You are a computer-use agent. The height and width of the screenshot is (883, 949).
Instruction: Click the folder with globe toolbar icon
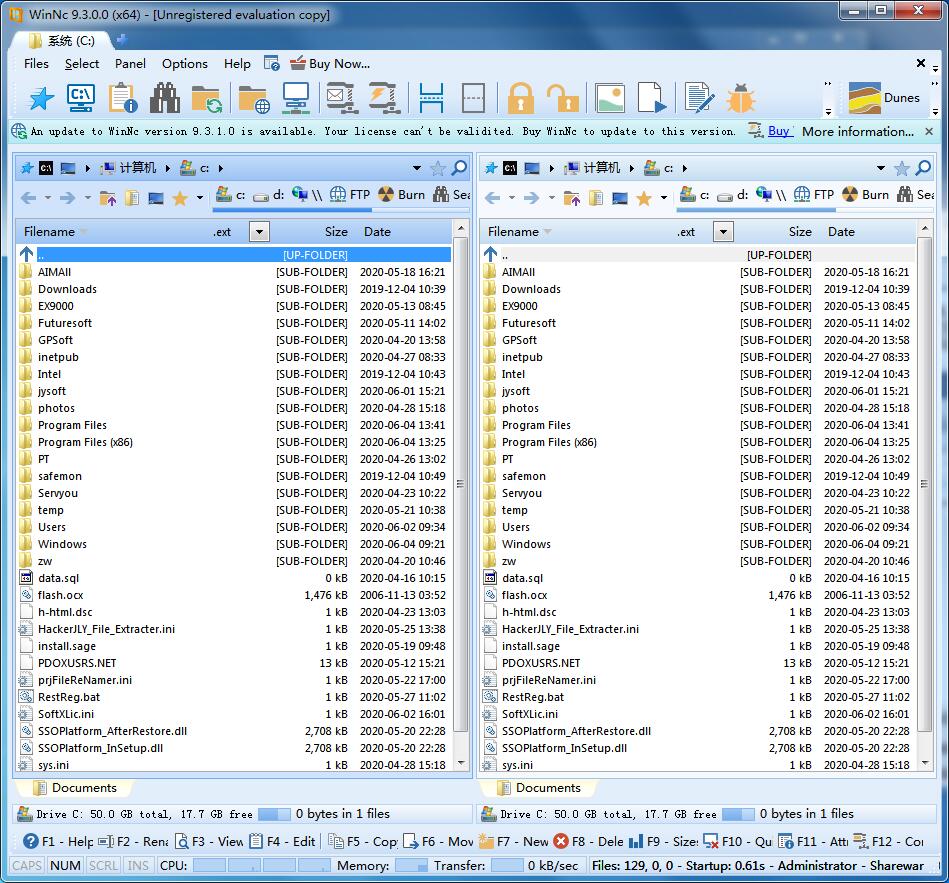pyautogui.click(x=253, y=98)
